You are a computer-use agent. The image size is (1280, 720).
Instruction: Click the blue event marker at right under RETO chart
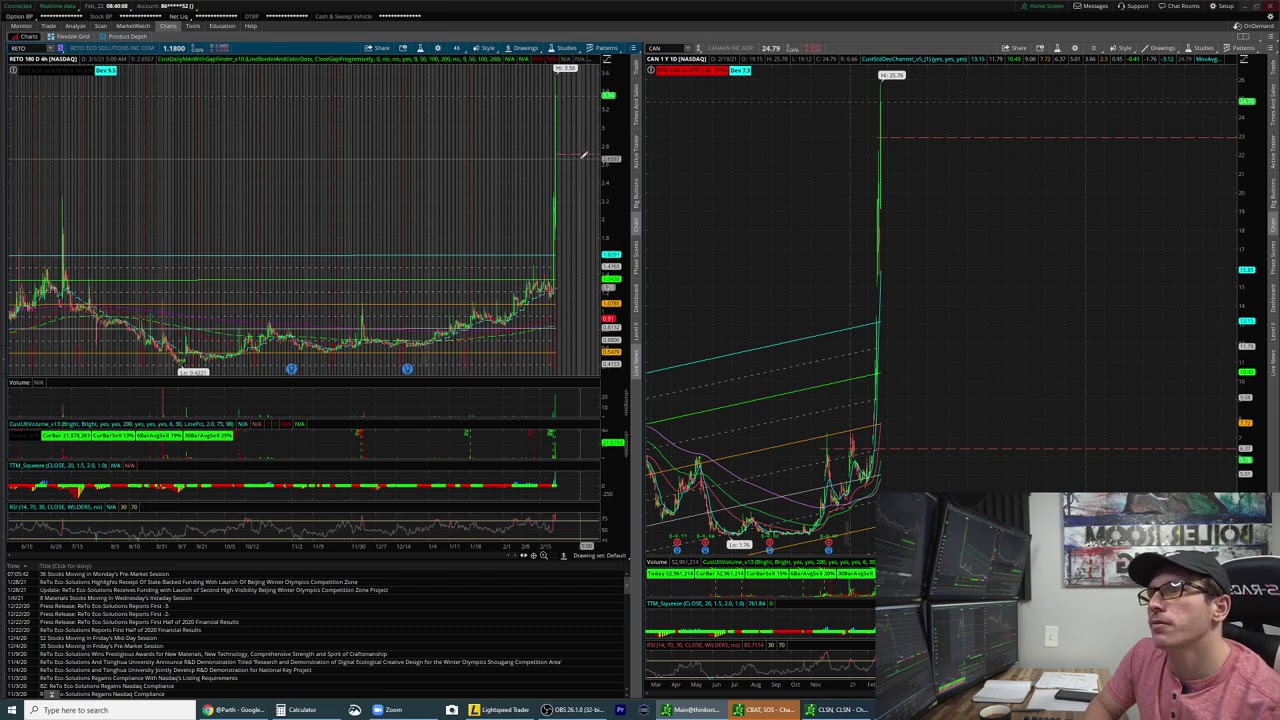point(407,369)
